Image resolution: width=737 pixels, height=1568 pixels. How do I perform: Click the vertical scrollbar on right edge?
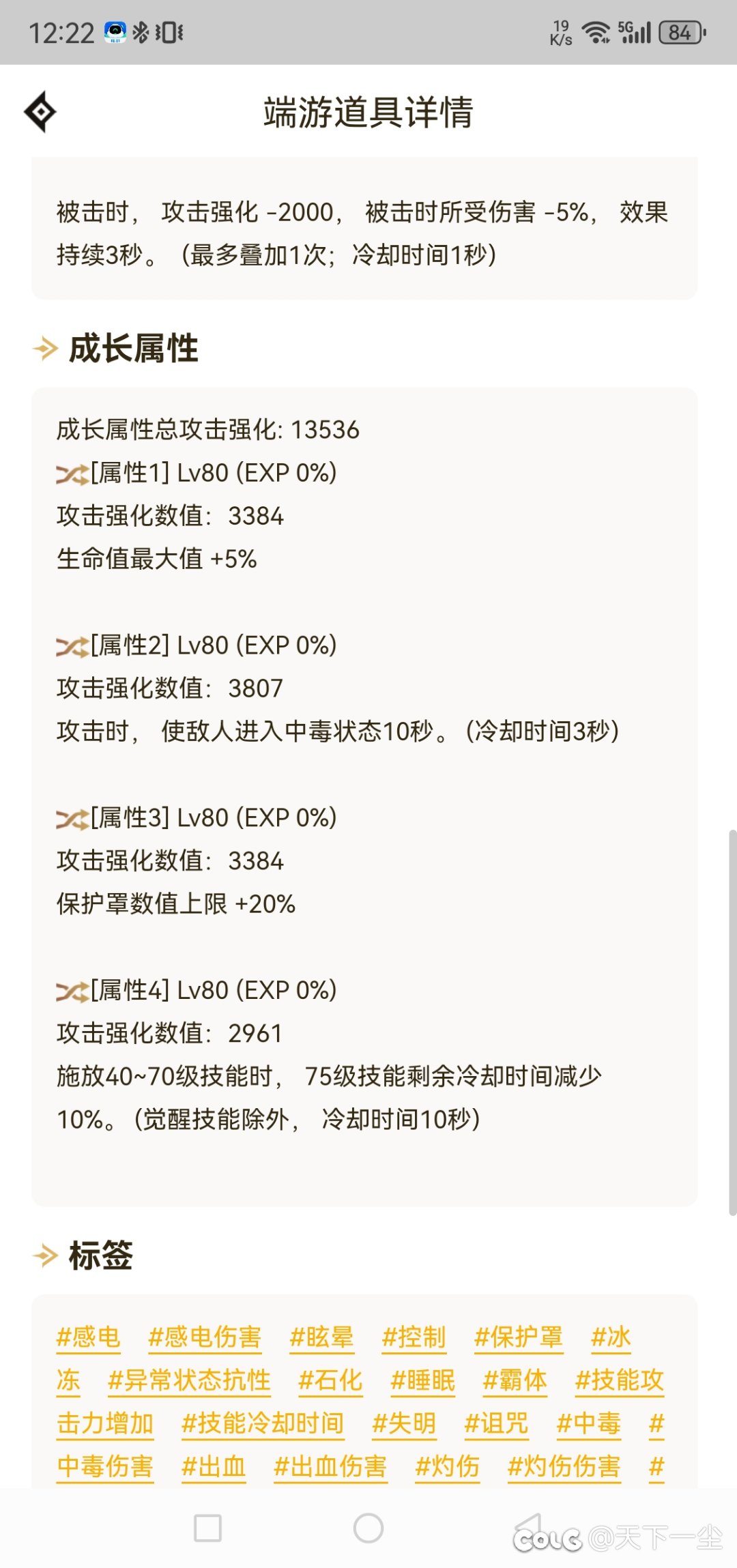(732, 1022)
